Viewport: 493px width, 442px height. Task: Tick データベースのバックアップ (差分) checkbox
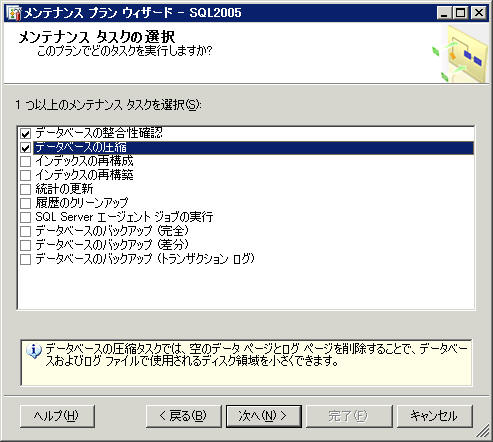(26, 245)
